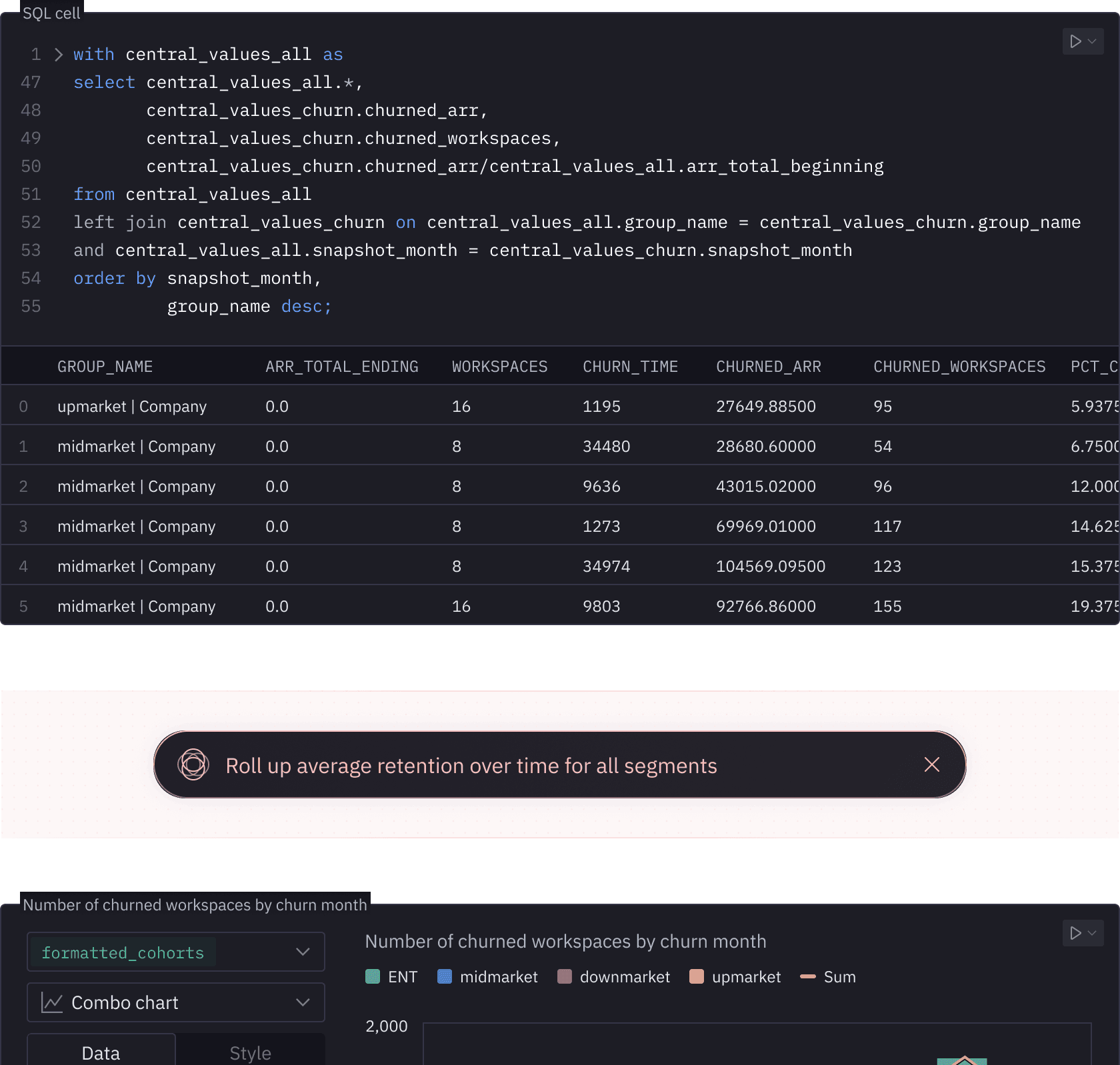The image size is (1120, 1065).
Task: Switch to the Style tab
Action: tap(250, 1052)
